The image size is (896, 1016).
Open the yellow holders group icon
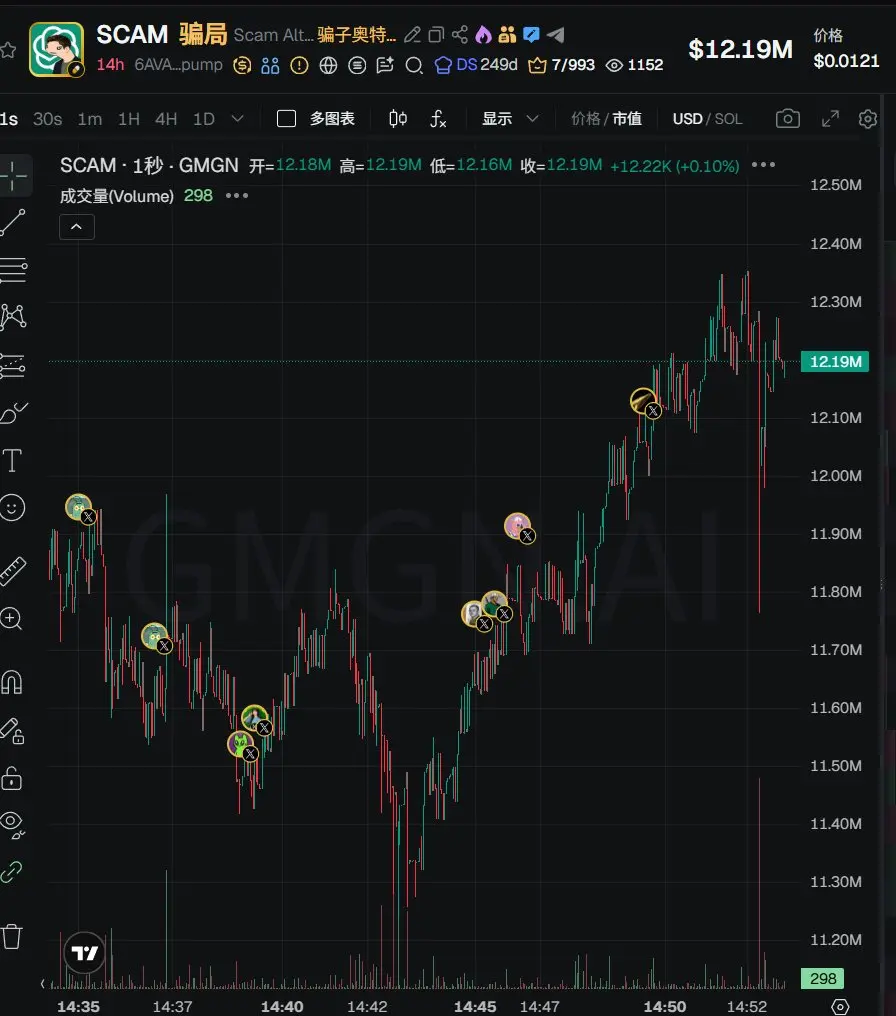(507, 34)
